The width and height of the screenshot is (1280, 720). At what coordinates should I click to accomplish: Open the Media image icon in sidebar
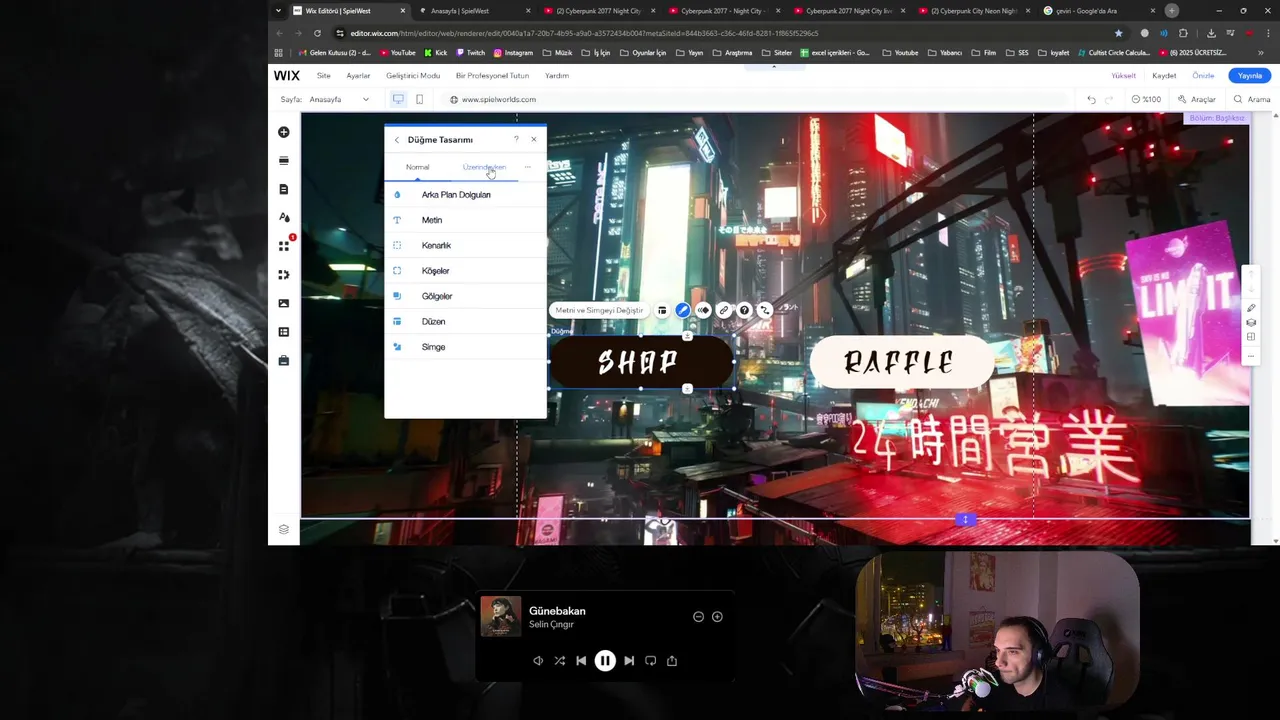[x=284, y=303]
